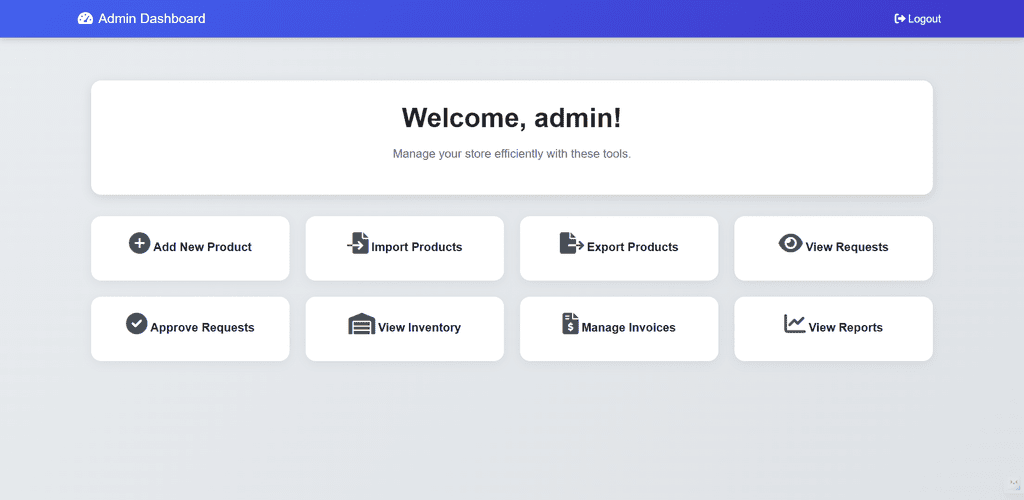Screen dimensions: 1024x500
Task: Click the file export arrow icon
Action: click(571, 243)
